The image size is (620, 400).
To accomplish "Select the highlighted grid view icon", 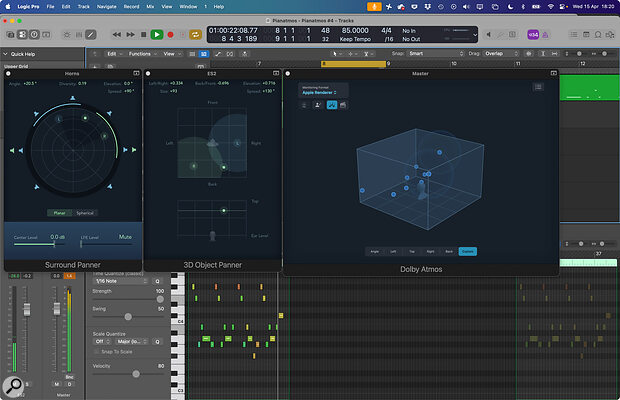I will point(204,54).
